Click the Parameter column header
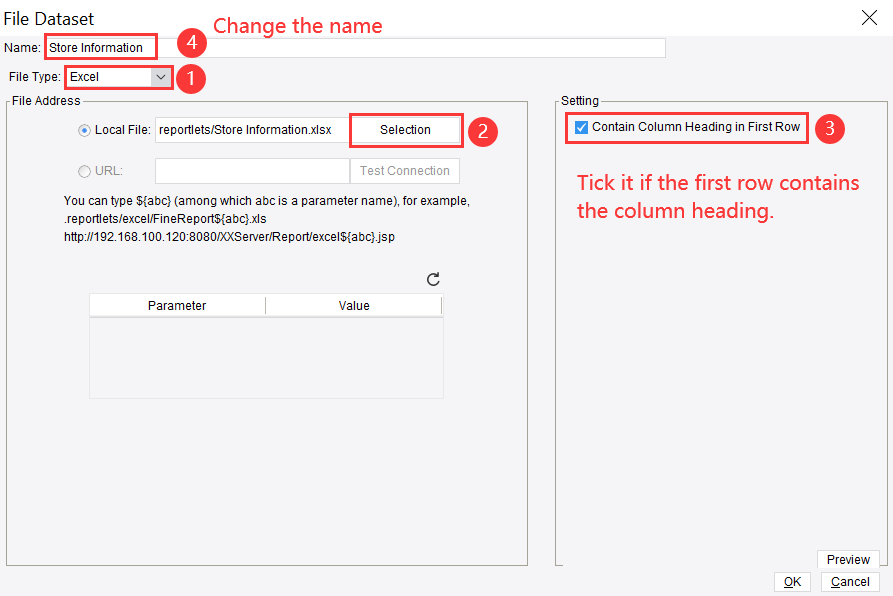893x596 pixels. pos(177,306)
